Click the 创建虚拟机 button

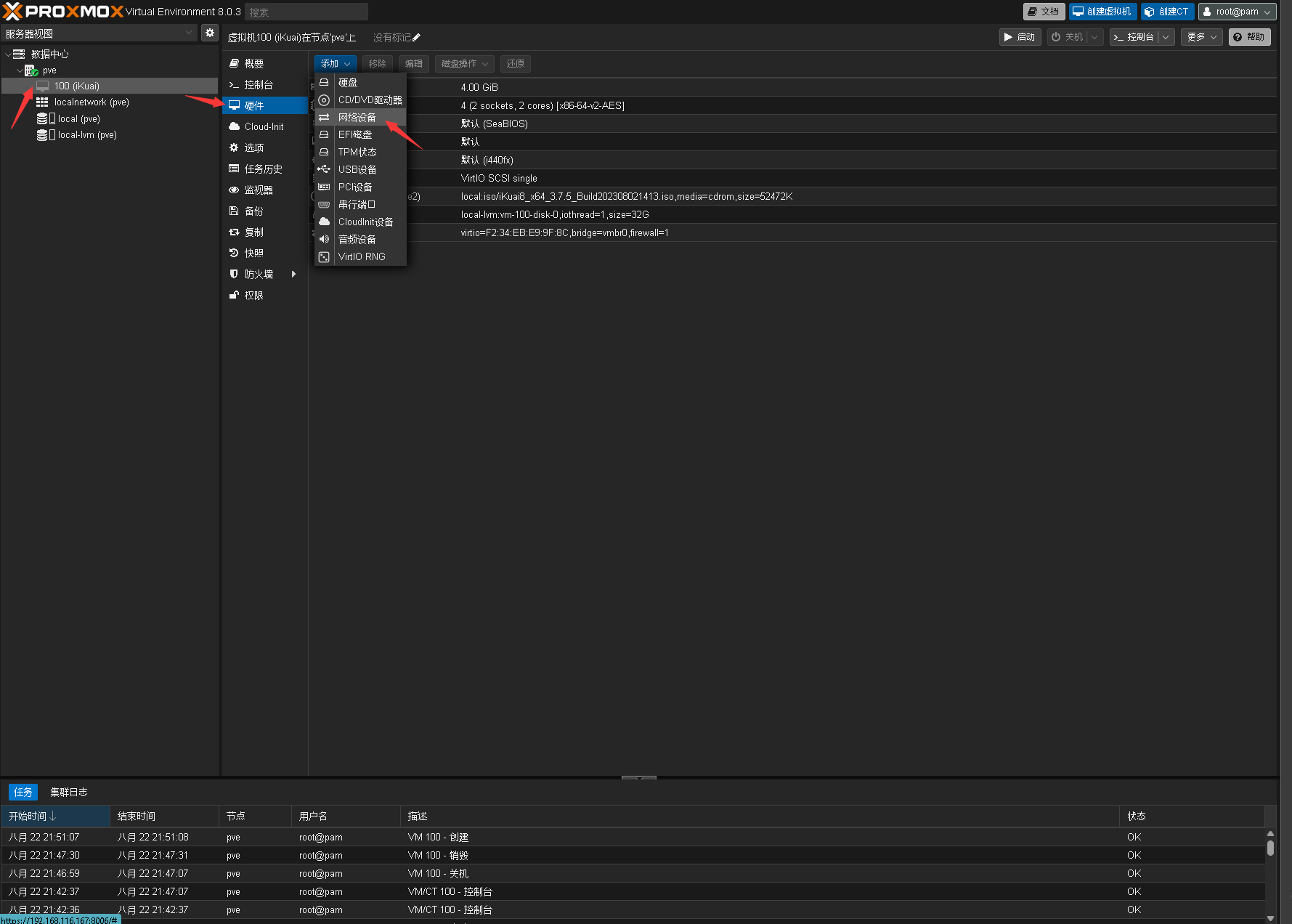(1102, 12)
